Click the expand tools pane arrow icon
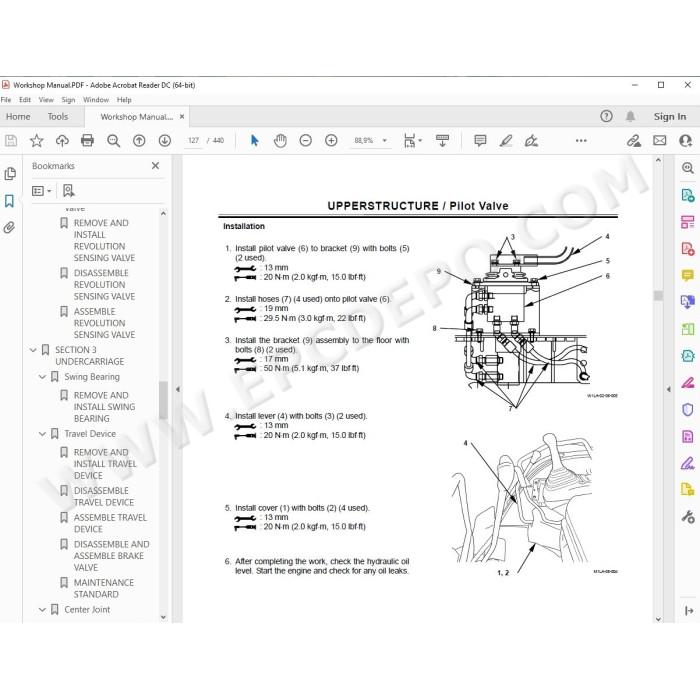Screen dimensions: 700x700 [x=688, y=610]
